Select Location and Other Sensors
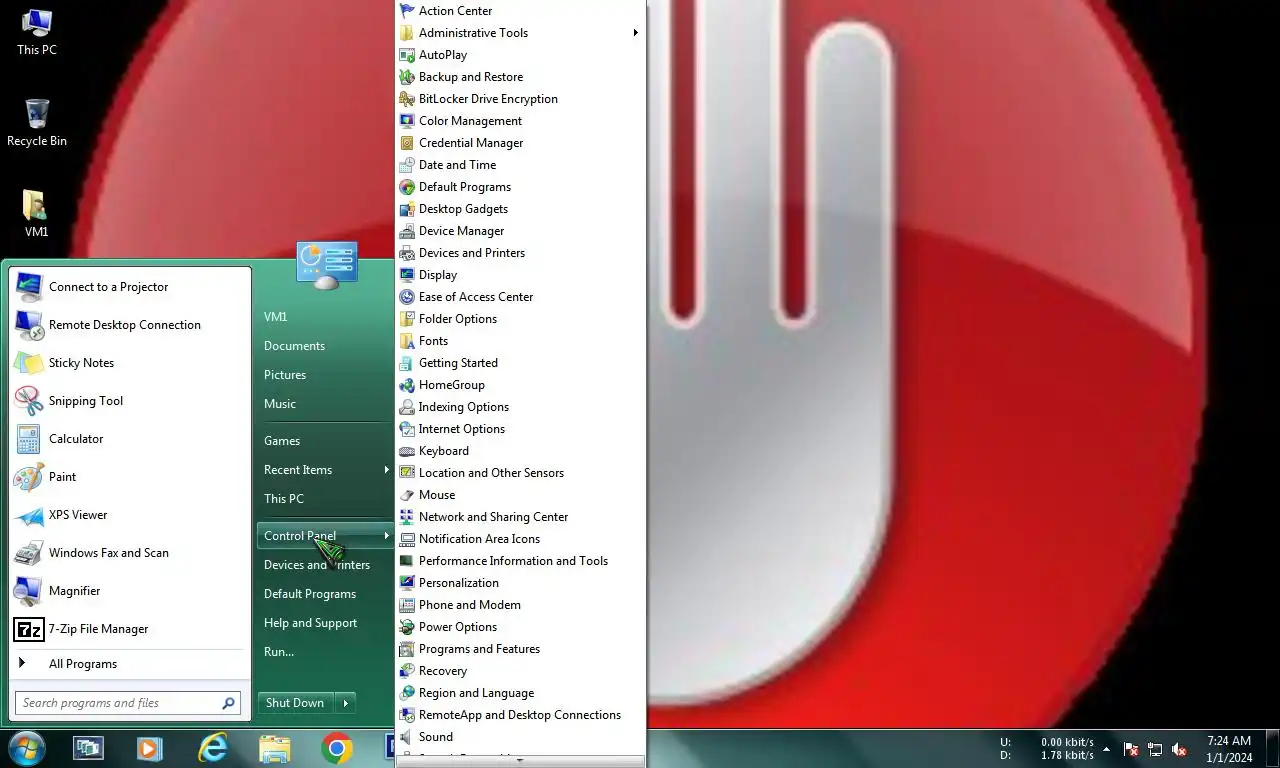This screenshot has width=1280, height=768. pyautogui.click(x=520, y=473)
